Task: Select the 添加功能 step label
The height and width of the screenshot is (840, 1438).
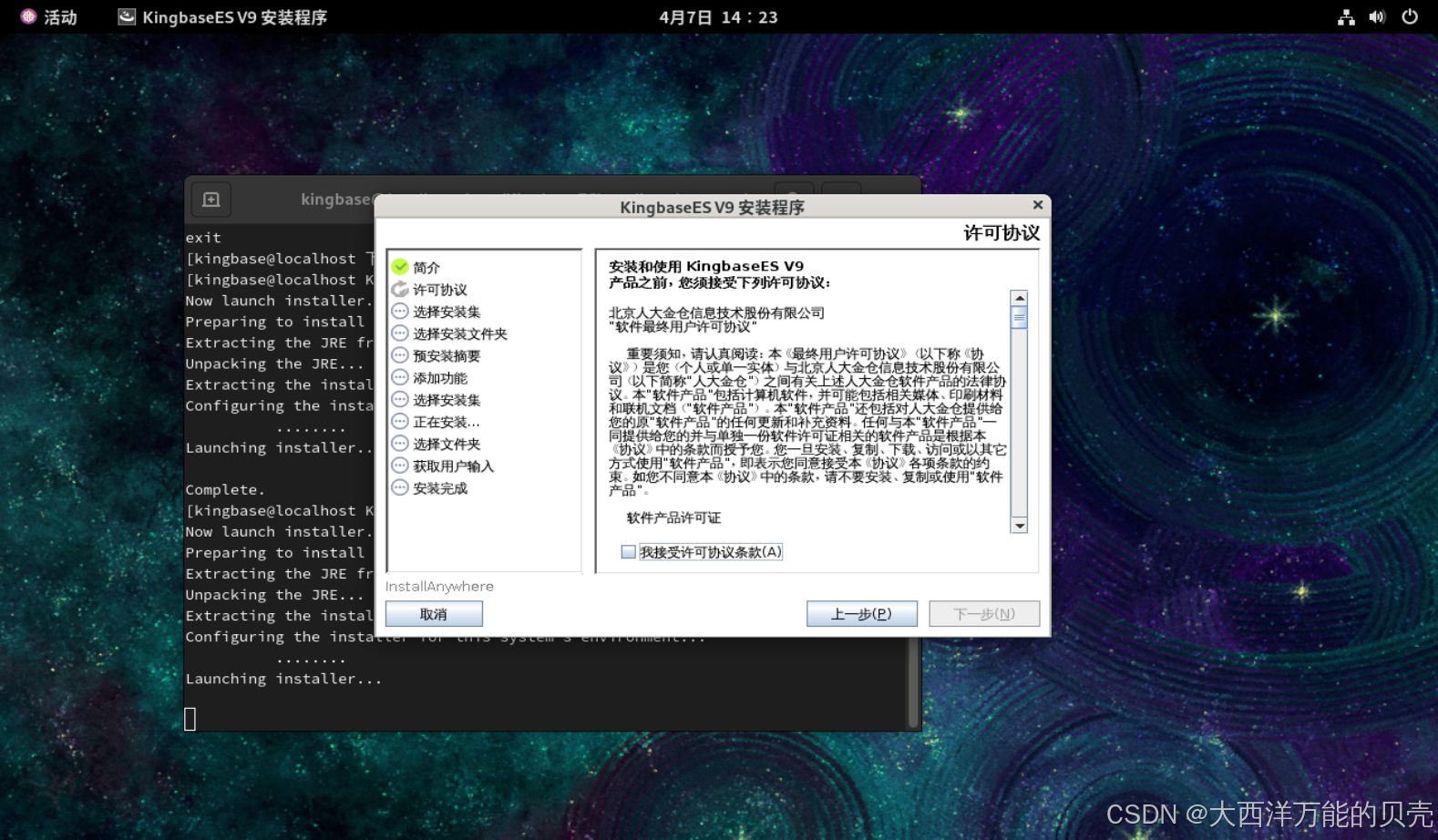Action: [x=440, y=378]
